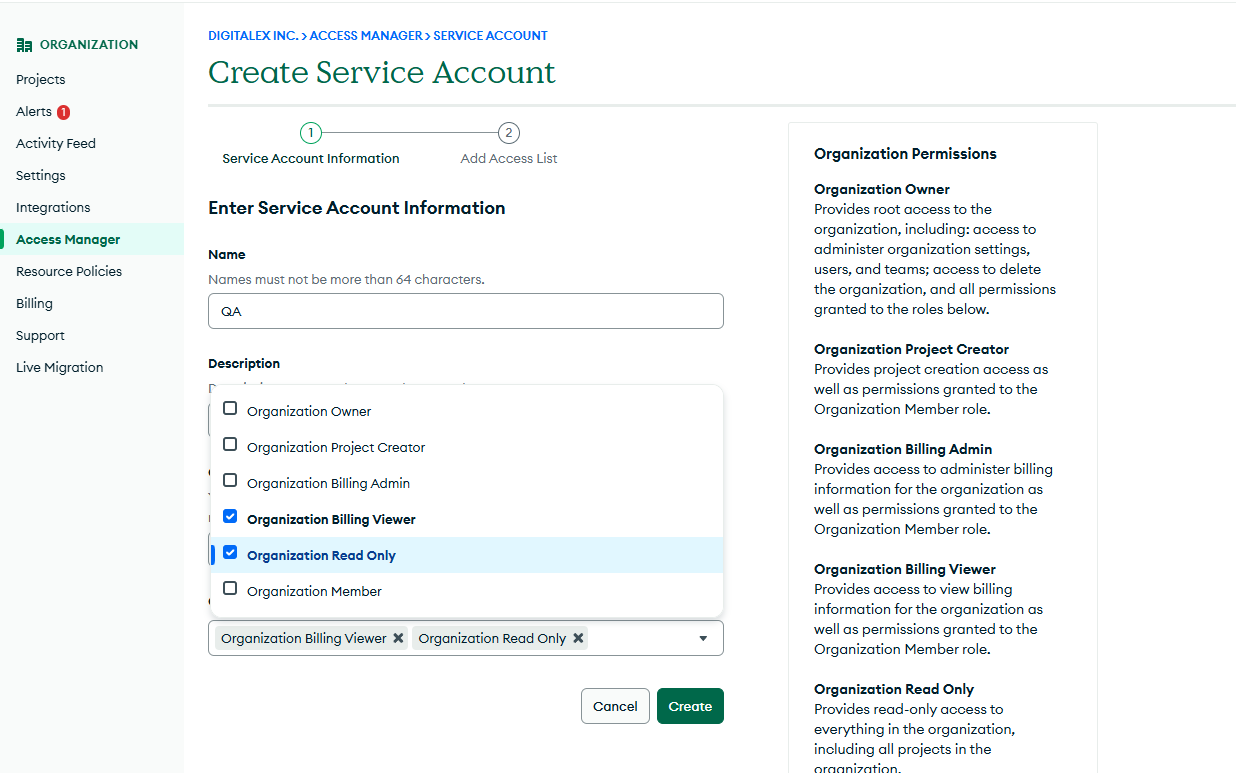Select Organization Billing Admin option in list
The height and width of the screenshot is (773, 1236).
328,483
